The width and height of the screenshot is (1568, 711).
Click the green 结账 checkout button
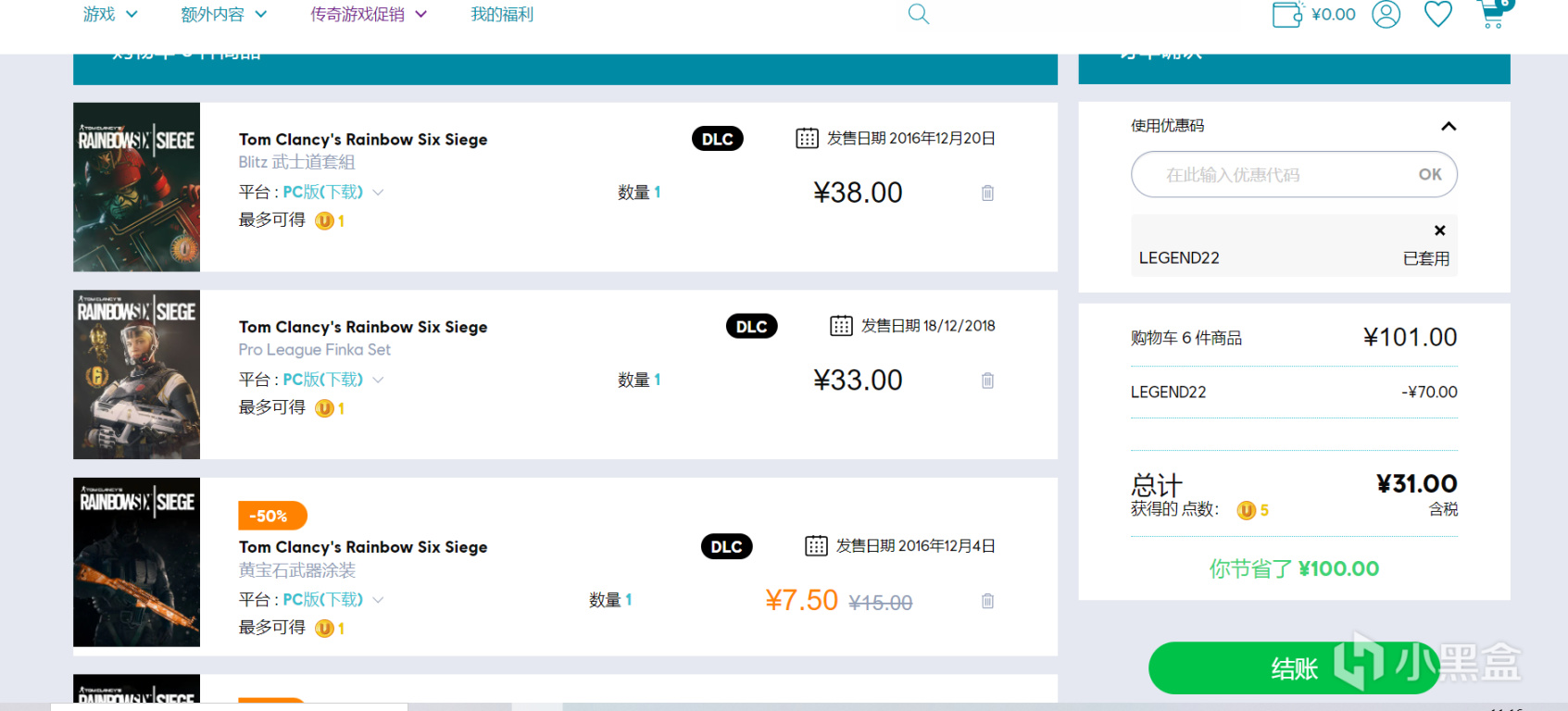coord(1294,667)
